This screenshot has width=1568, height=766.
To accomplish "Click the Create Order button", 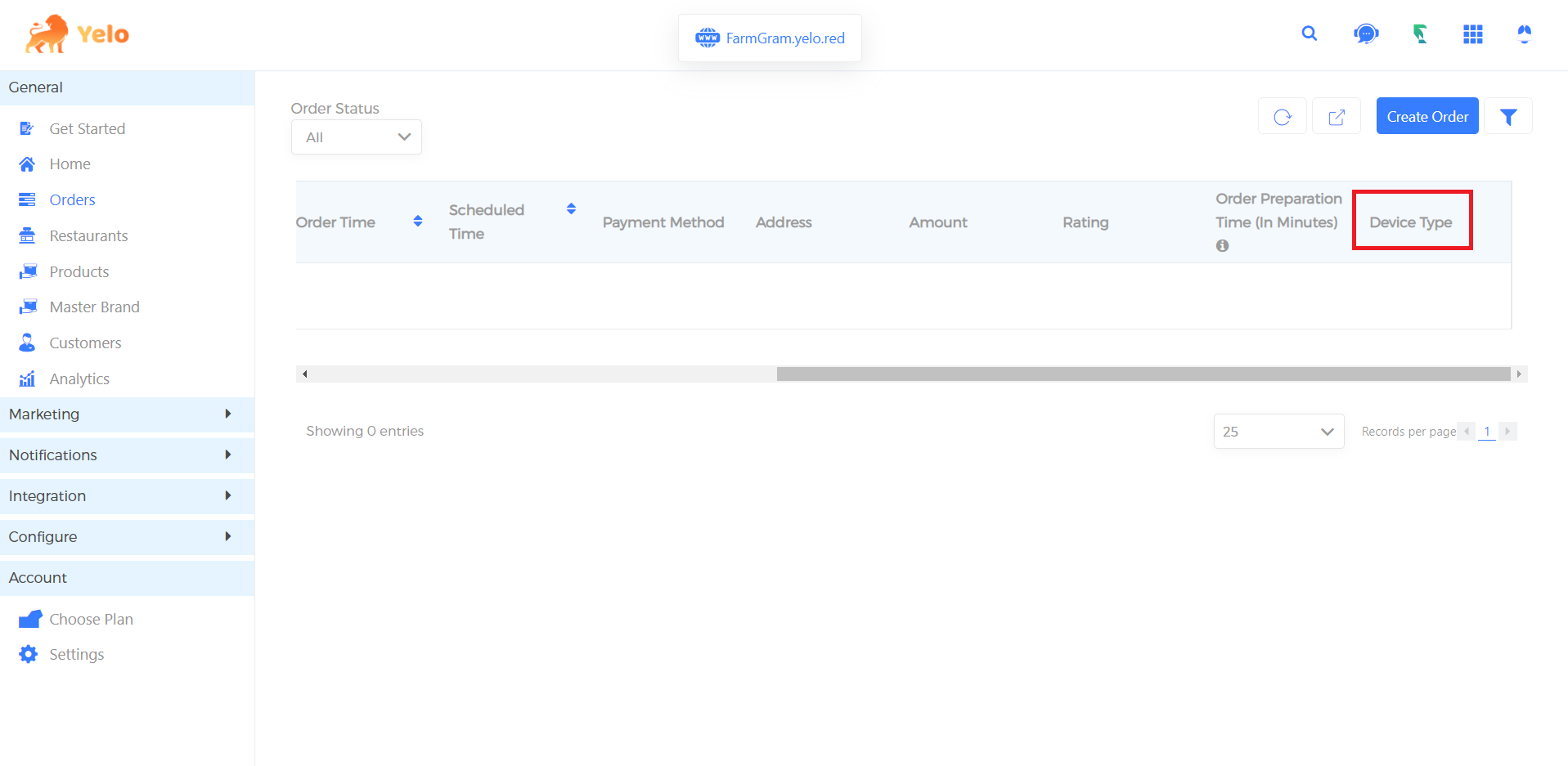I will (1426, 115).
